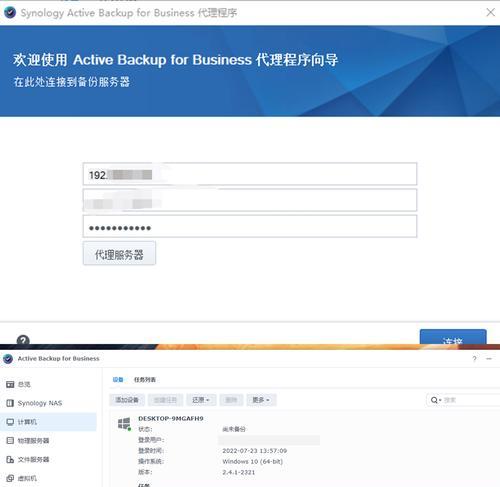Click login time 2022-07-23 13:57:09
The height and width of the screenshot is (487, 500).
255,451
